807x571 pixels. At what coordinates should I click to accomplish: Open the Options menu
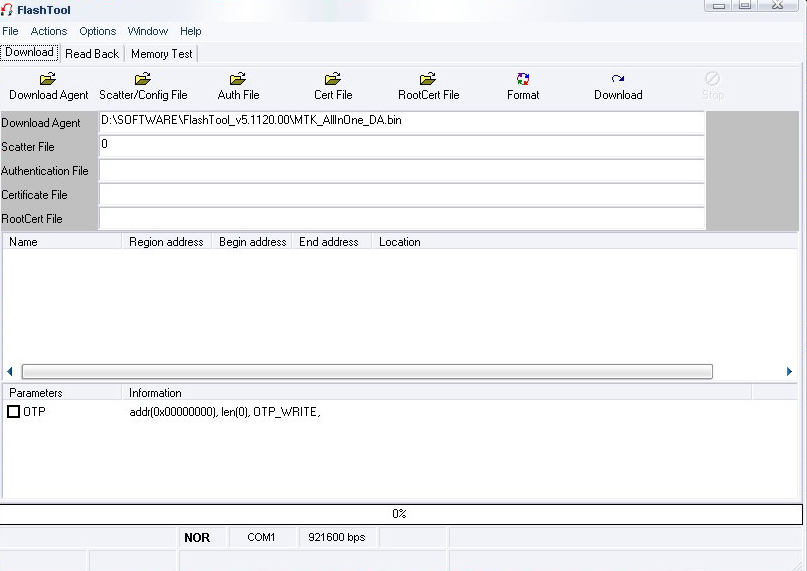(x=98, y=31)
